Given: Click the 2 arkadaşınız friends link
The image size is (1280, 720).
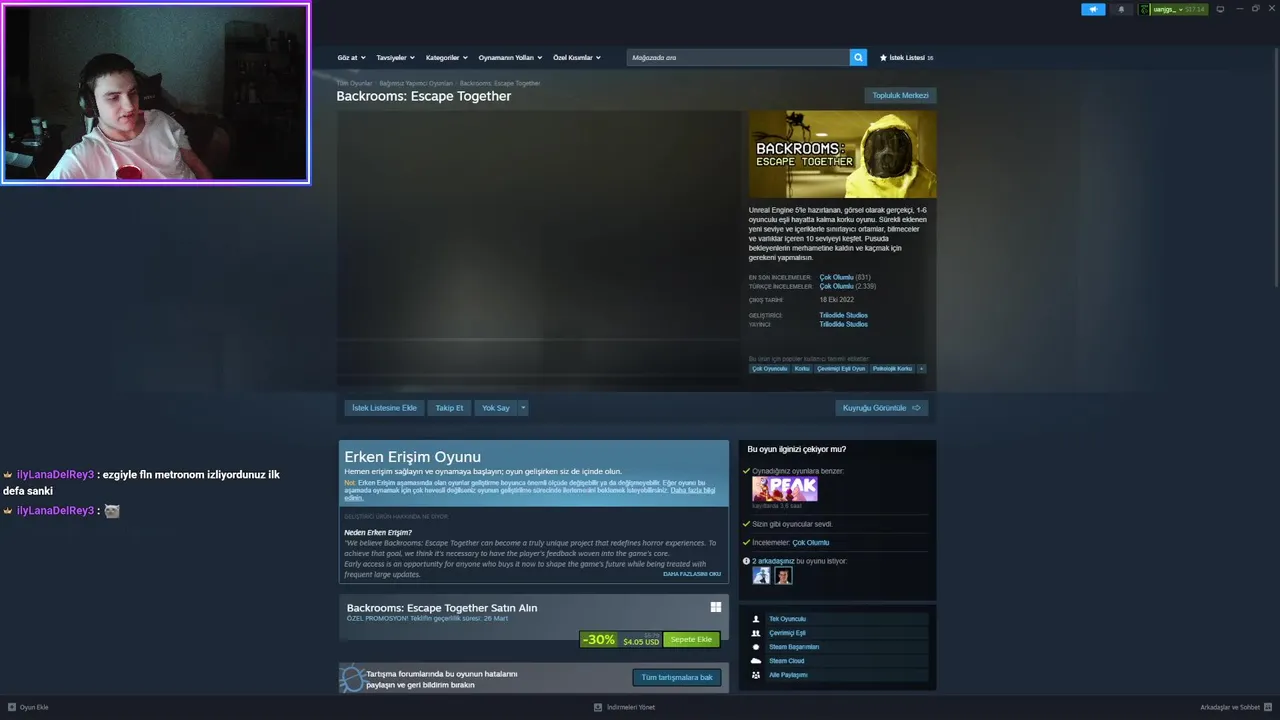Looking at the screenshot, I should (773, 561).
